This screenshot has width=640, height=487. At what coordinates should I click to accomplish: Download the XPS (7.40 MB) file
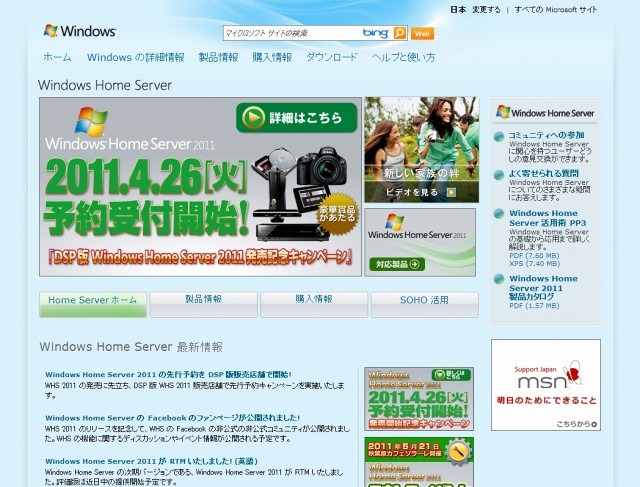[534, 264]
